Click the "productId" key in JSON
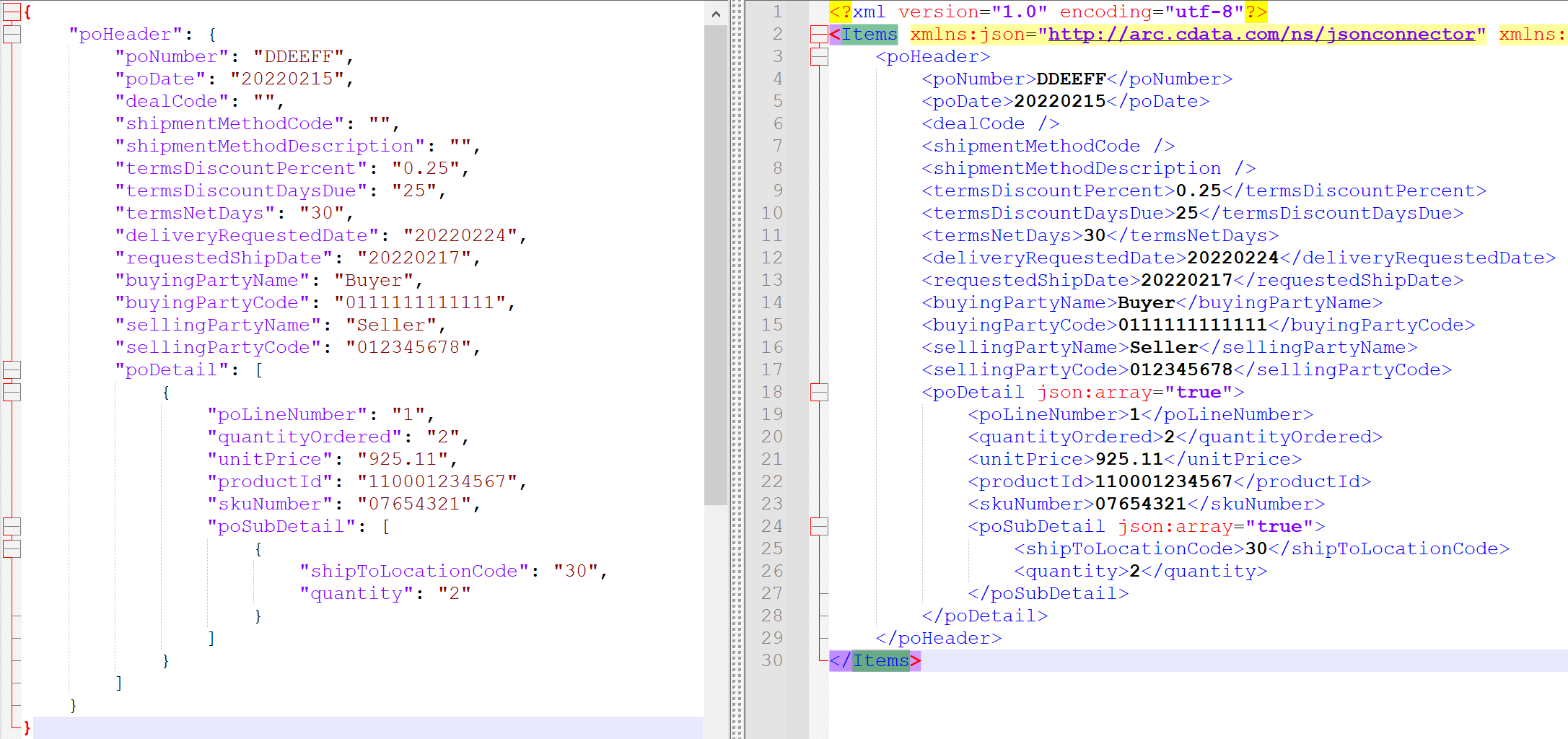Image resolution: width=1568 pixels, height=739 pixels. (x=270, y=481)
